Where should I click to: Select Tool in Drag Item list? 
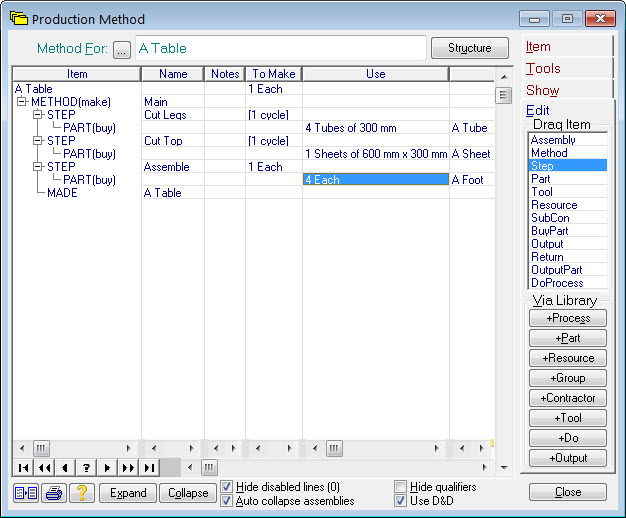(568, 192)
